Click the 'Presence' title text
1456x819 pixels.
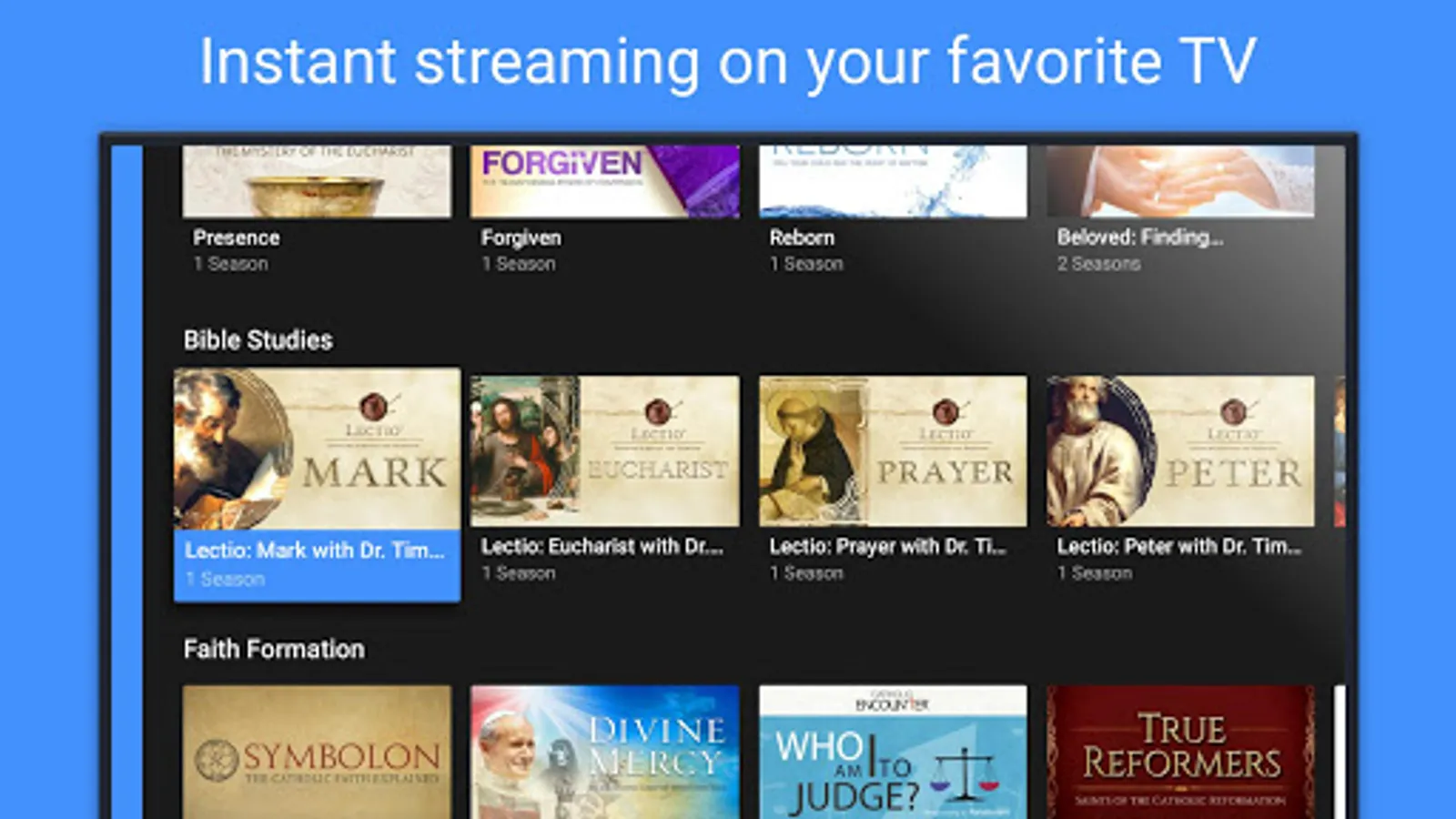[x=237, y=238]
